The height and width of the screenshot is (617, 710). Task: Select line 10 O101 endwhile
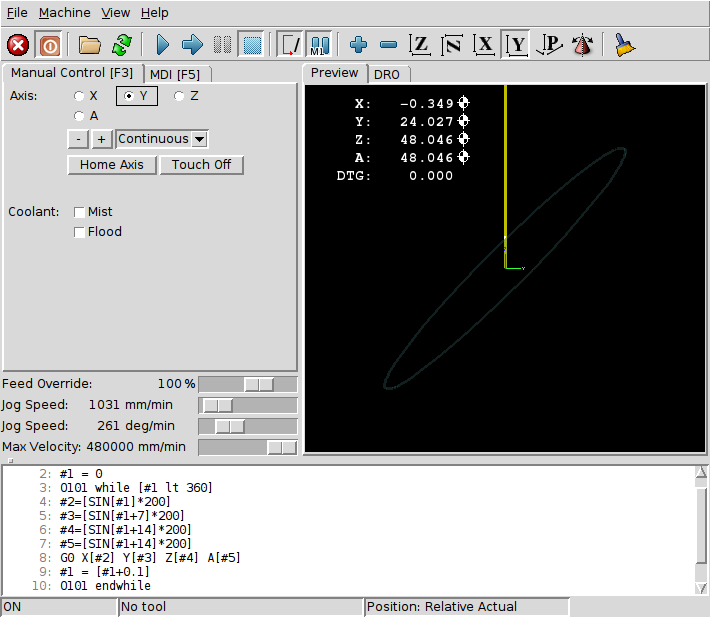tap(105, 586)
